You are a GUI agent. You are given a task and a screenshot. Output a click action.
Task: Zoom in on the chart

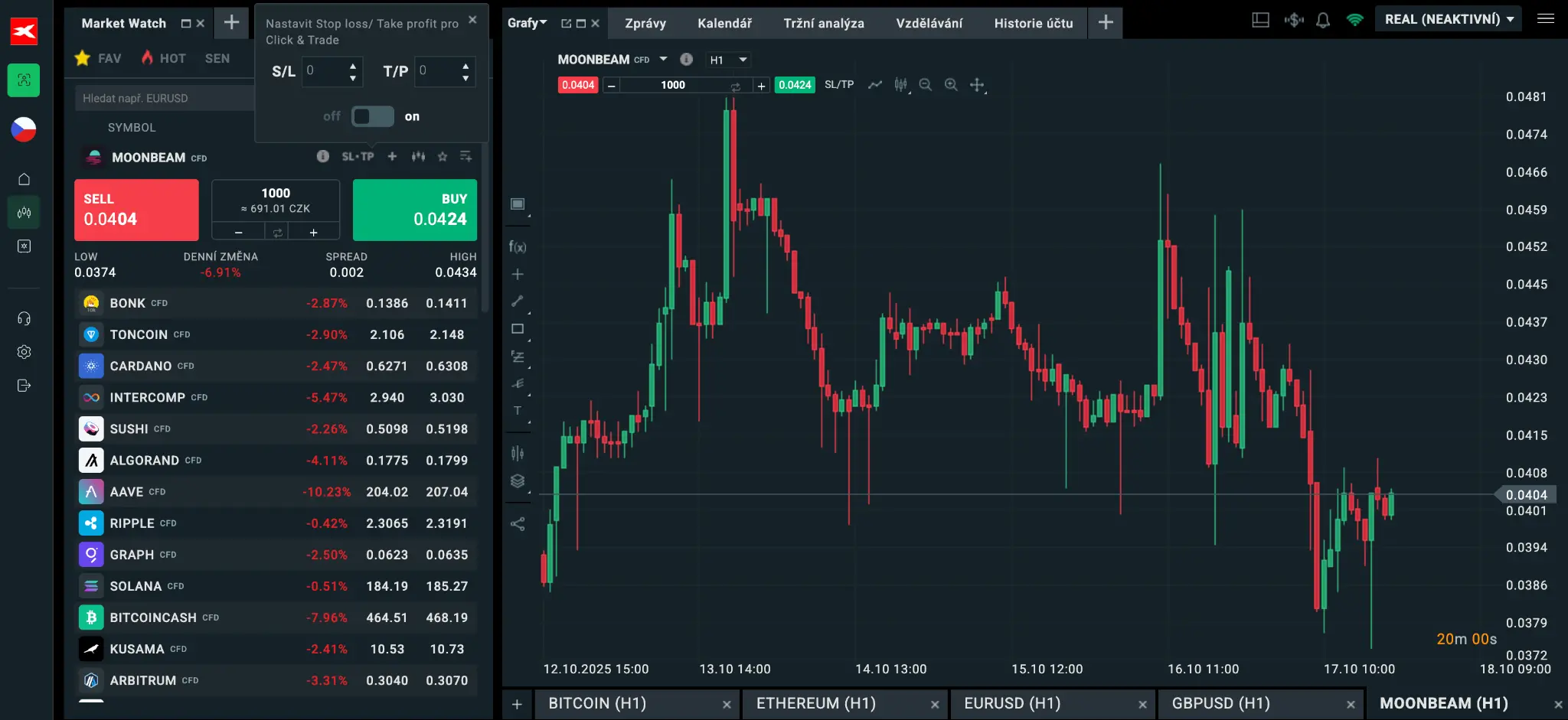(951, 85)
